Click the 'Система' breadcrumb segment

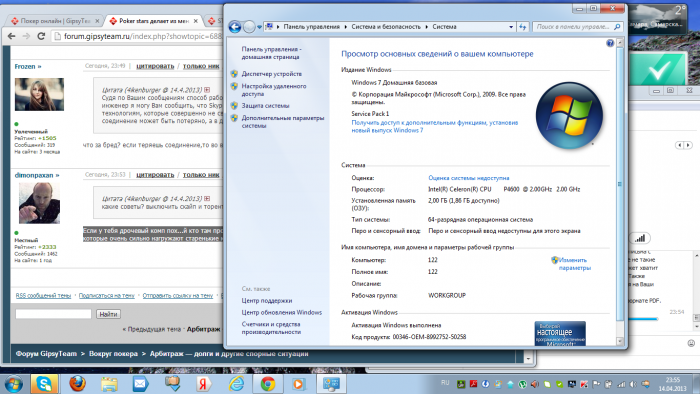click(x=444, y=27)
